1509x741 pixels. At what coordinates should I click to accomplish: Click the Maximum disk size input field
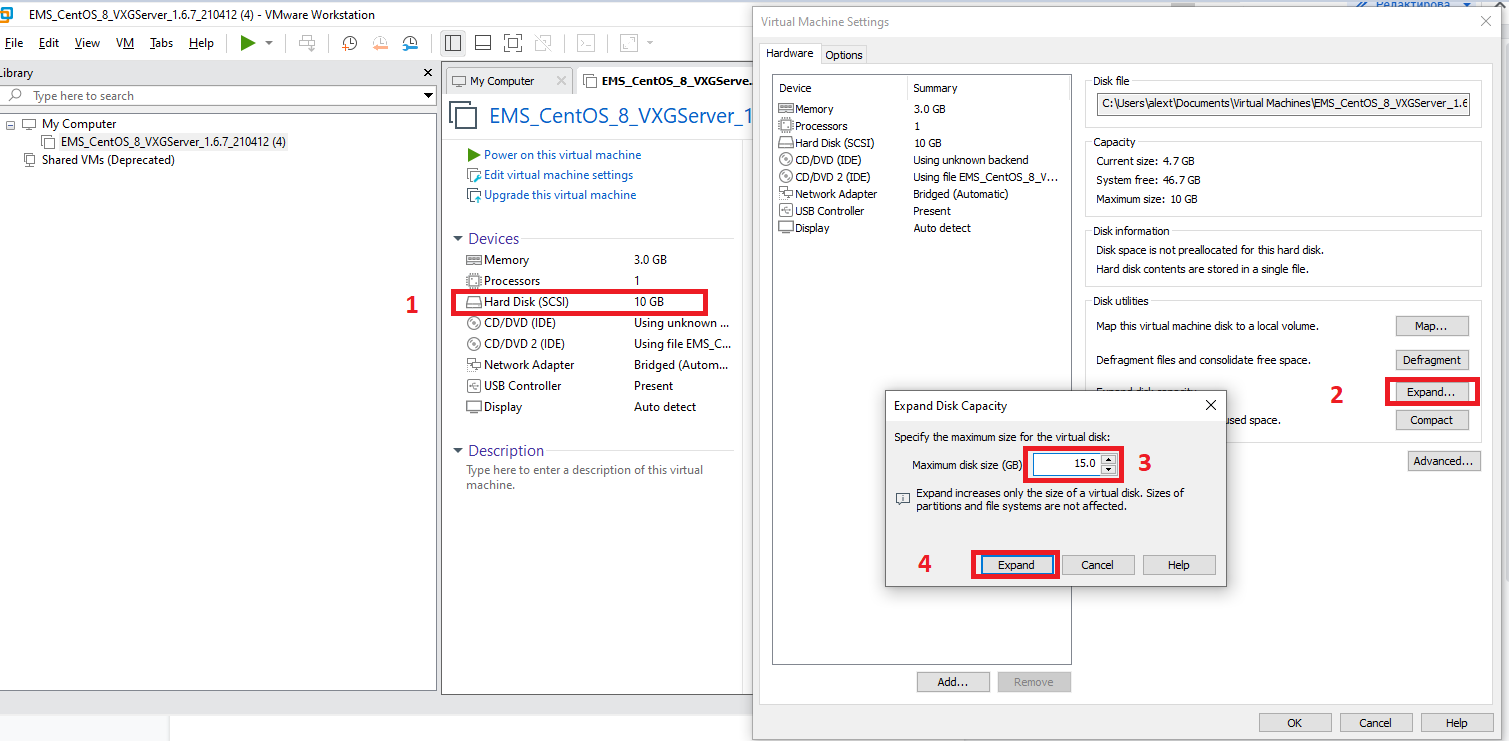click(1066, 464)
